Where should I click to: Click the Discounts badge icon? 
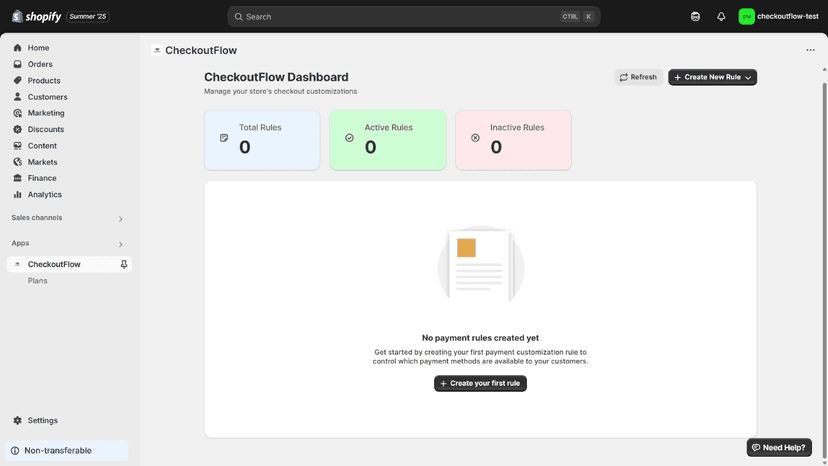(x=17, y=129)
